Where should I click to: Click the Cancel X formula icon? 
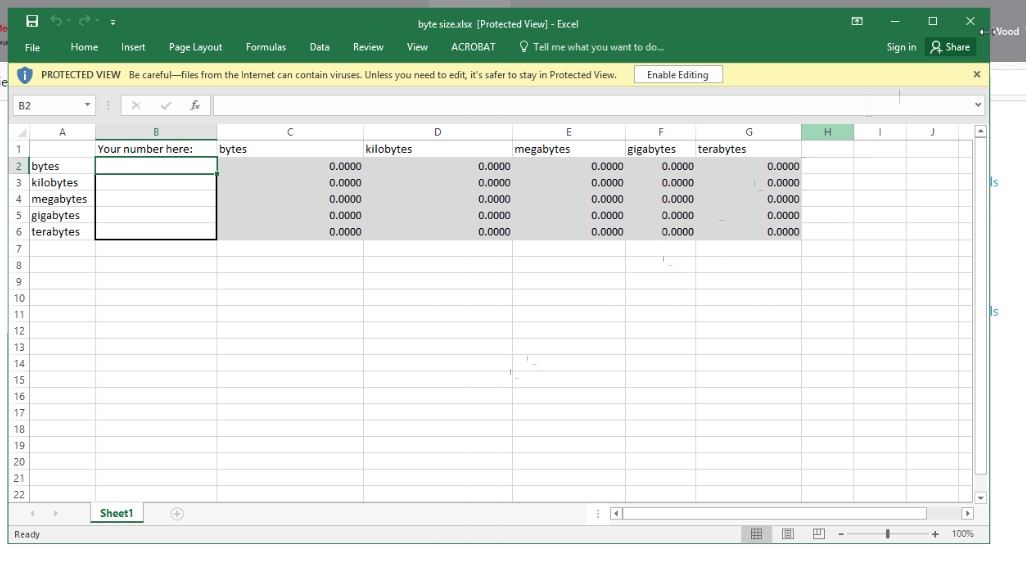click(x=136, y=105)
